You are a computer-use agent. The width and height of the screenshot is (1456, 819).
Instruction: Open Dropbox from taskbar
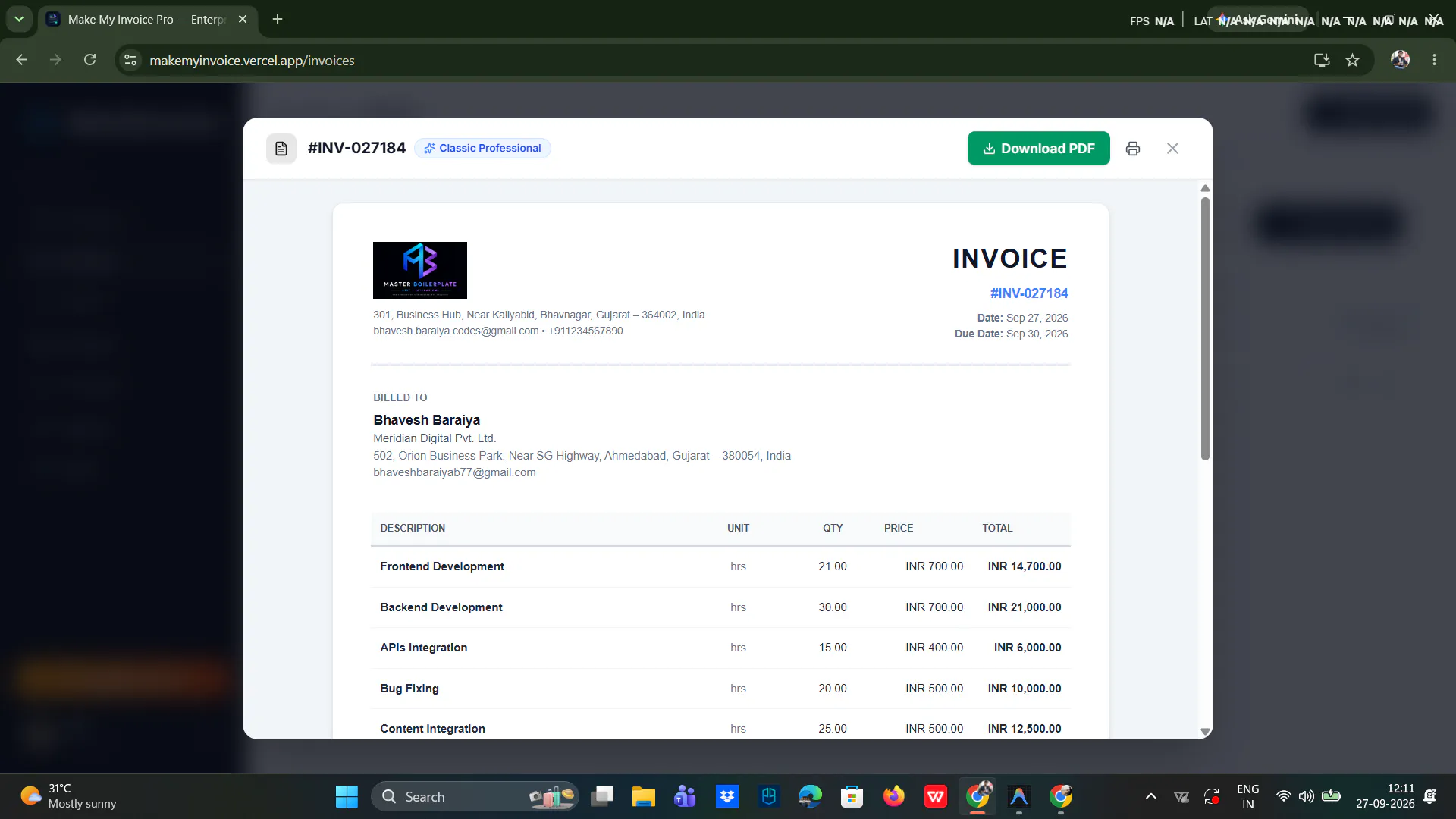[726, 796]
